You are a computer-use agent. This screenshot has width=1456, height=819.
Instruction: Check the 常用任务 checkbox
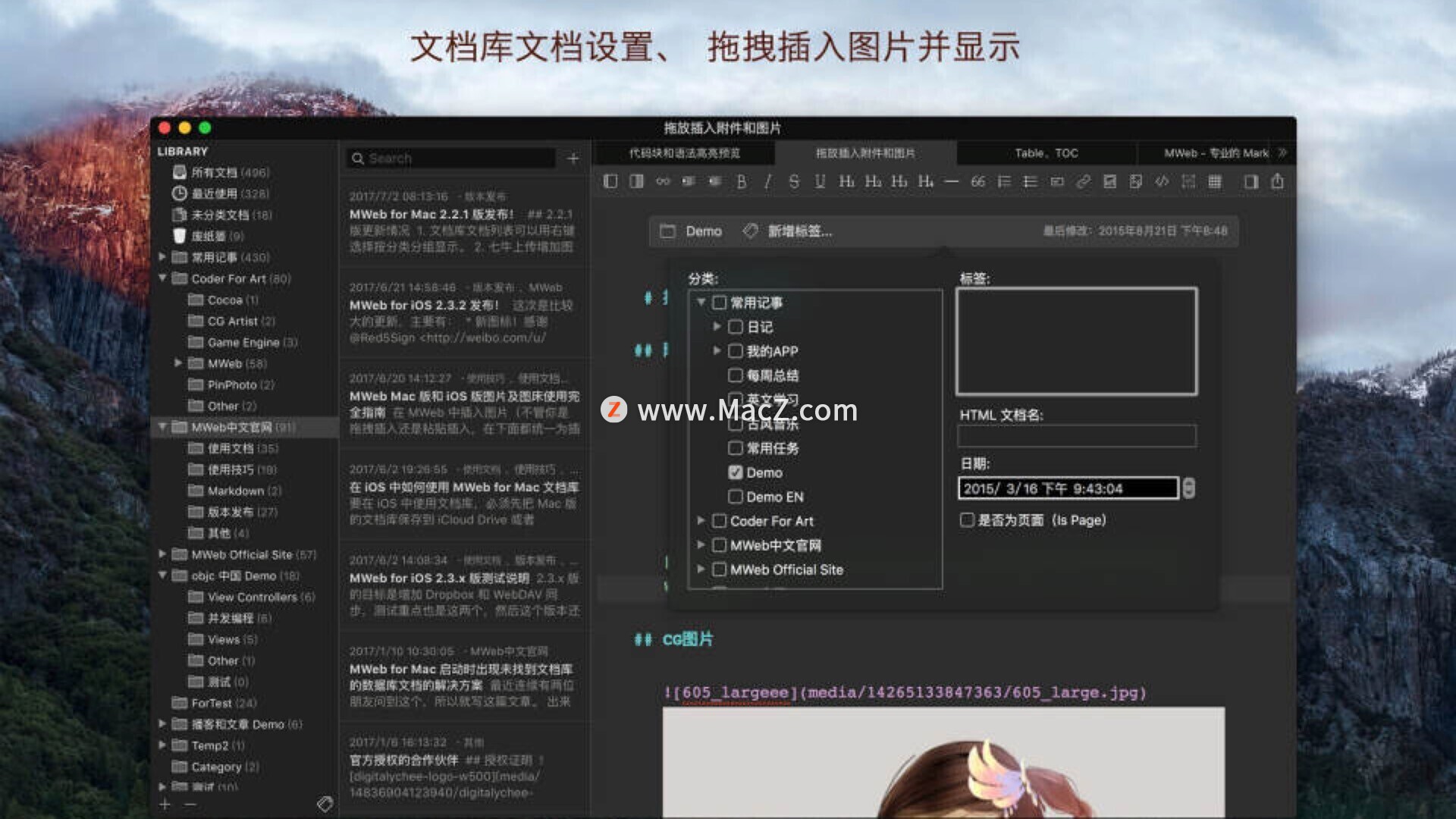coord(736,448)
